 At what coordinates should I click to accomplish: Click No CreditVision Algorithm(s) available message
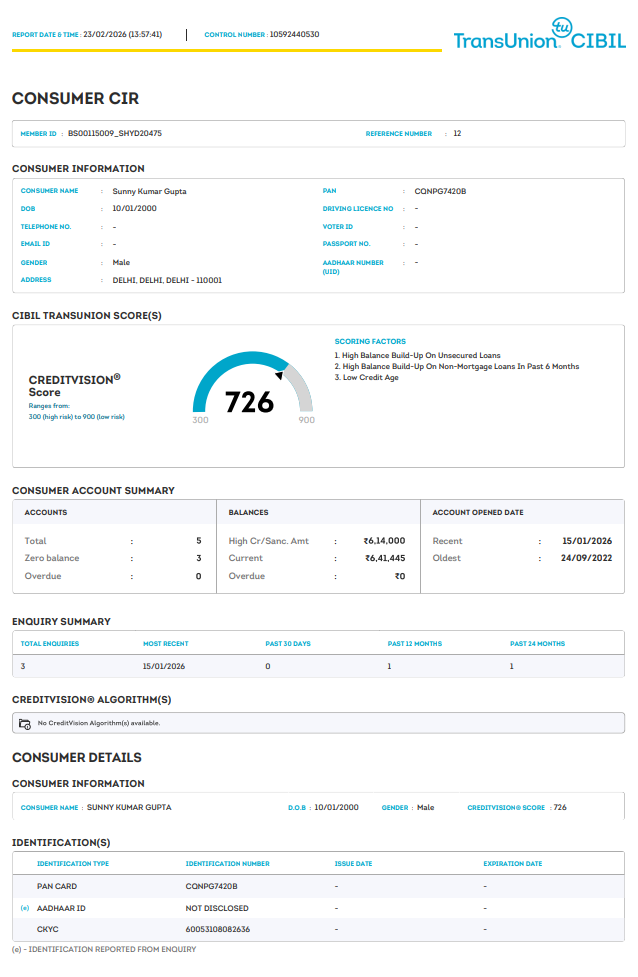click(x=99, y=723)
